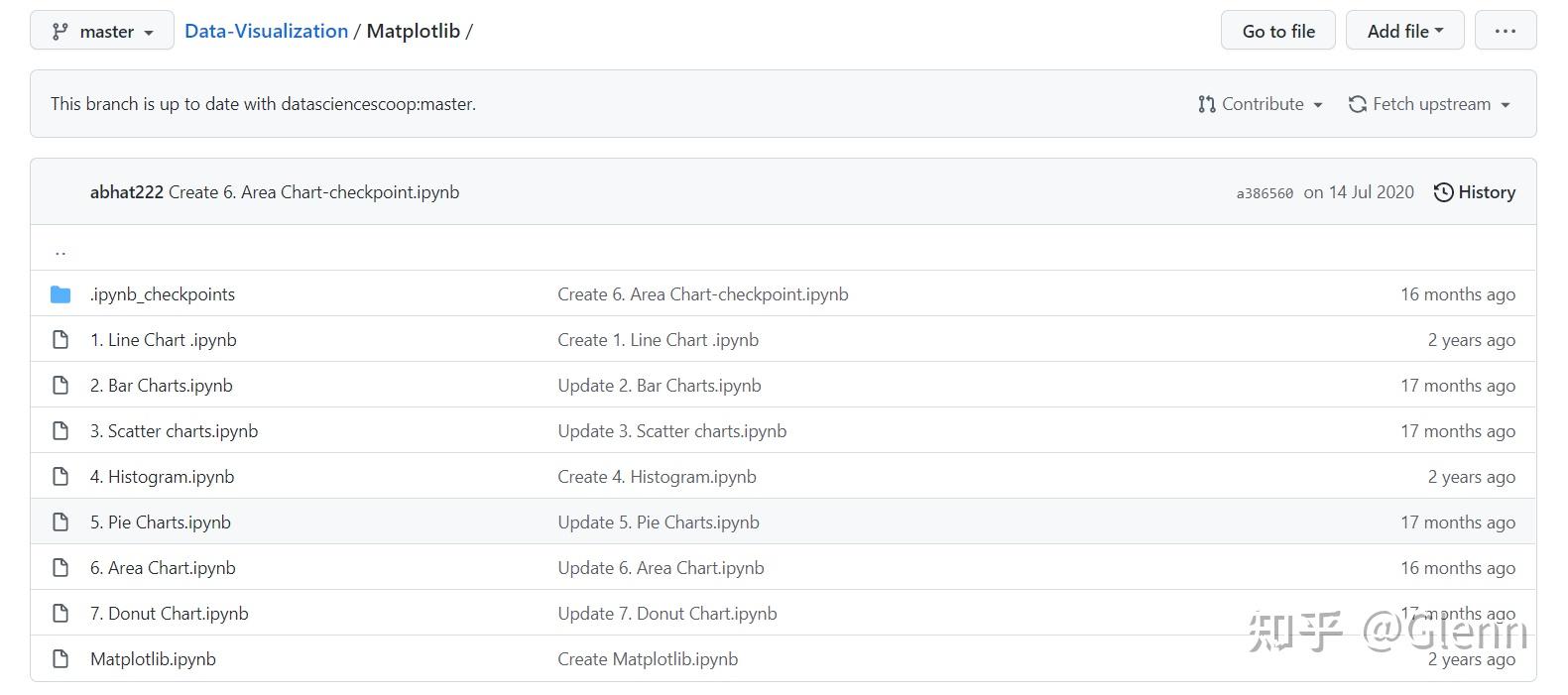Click the file icon beside 4. Histogram.ipynb
The width and height of the screenshot is (1568, 695).
tap(60, 477)
